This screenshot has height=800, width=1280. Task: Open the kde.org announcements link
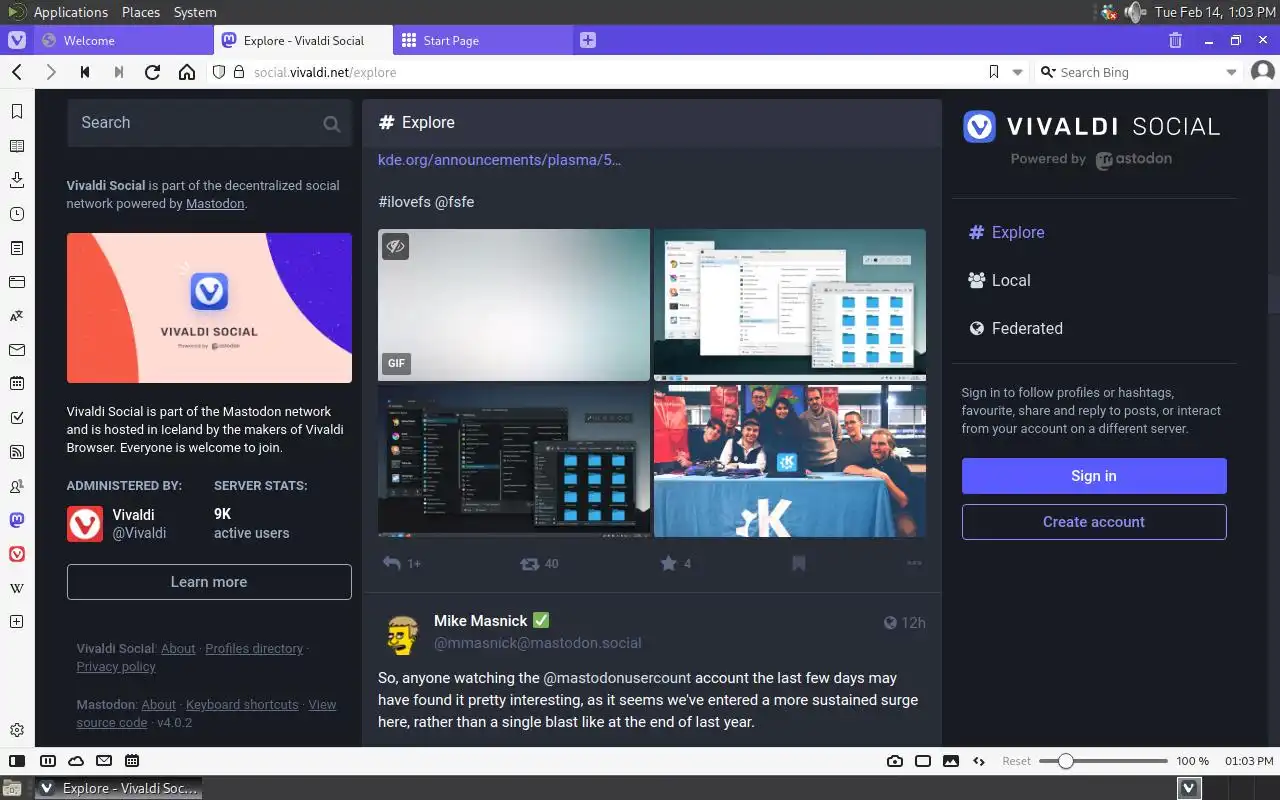tap(499, 160)
